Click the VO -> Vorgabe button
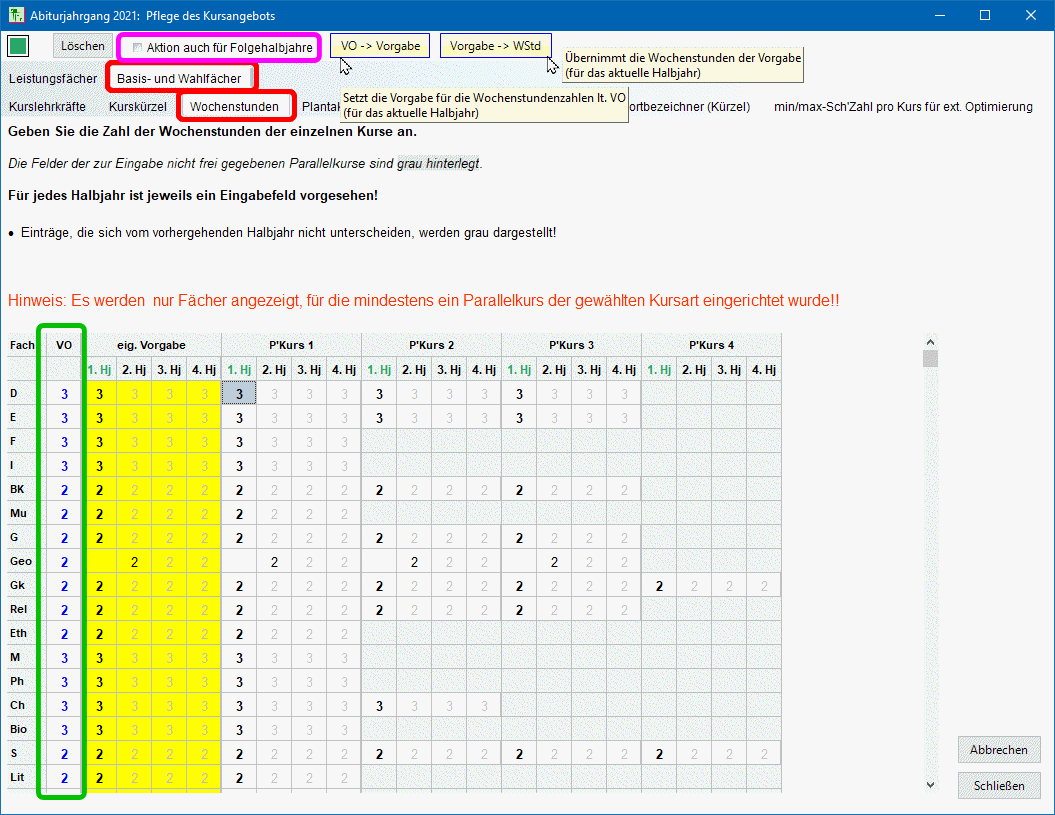The height and width of the screenshot is (815, 1055). (x=380, y=46)
